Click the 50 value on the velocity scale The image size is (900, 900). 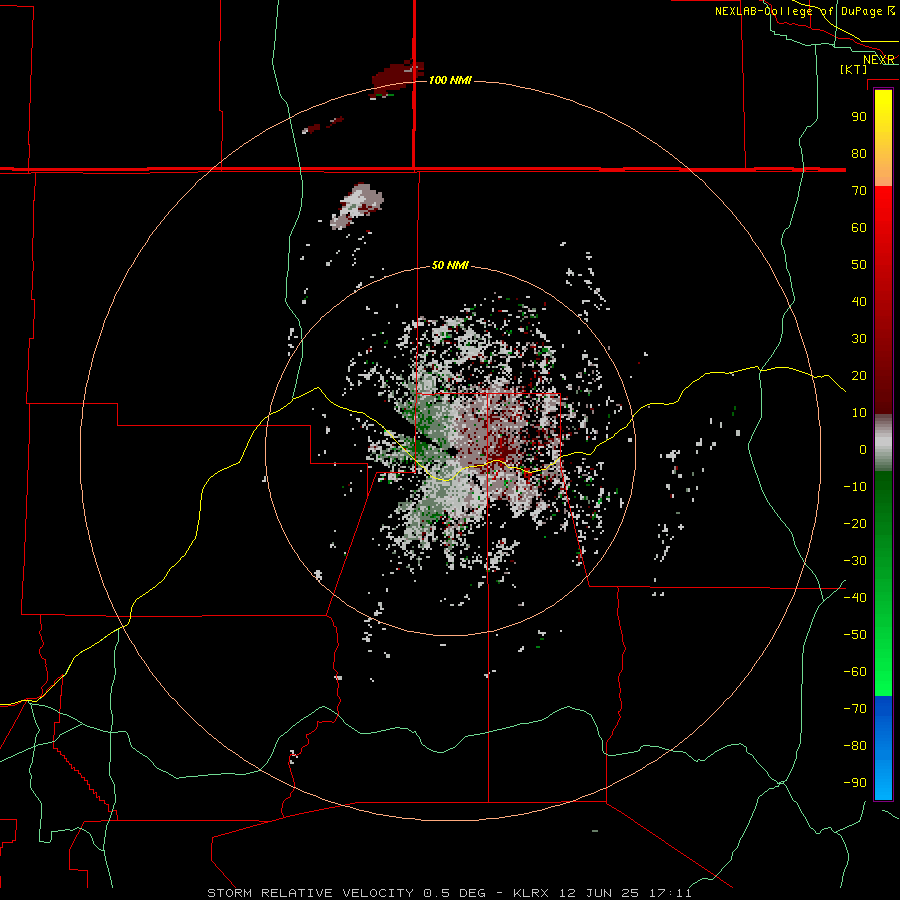point(859,265)
